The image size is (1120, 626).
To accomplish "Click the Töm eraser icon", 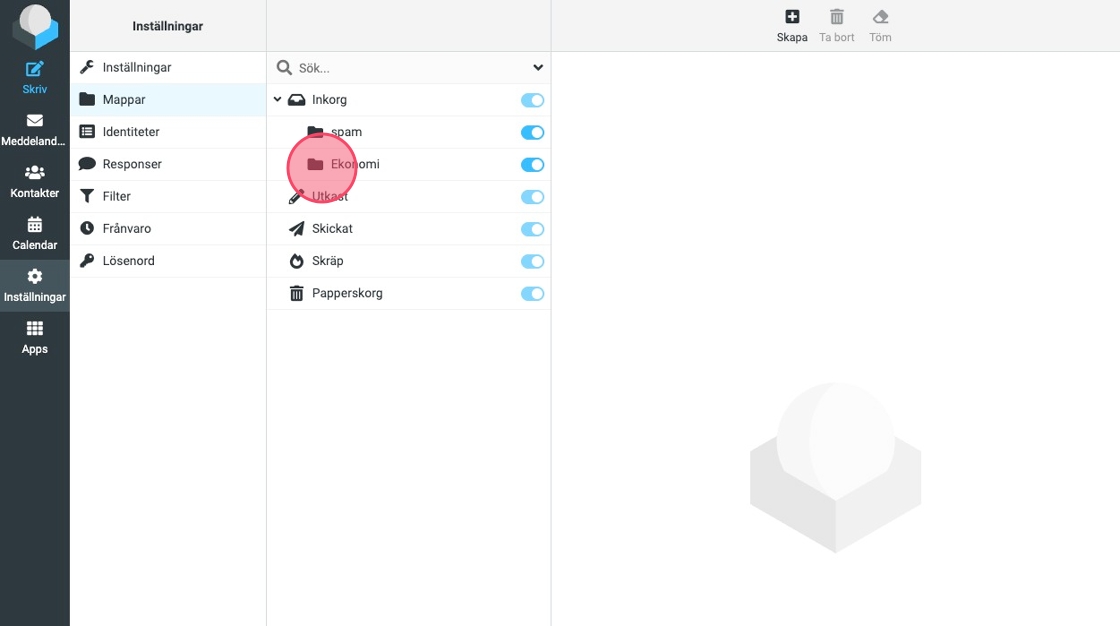I will 880,17.
